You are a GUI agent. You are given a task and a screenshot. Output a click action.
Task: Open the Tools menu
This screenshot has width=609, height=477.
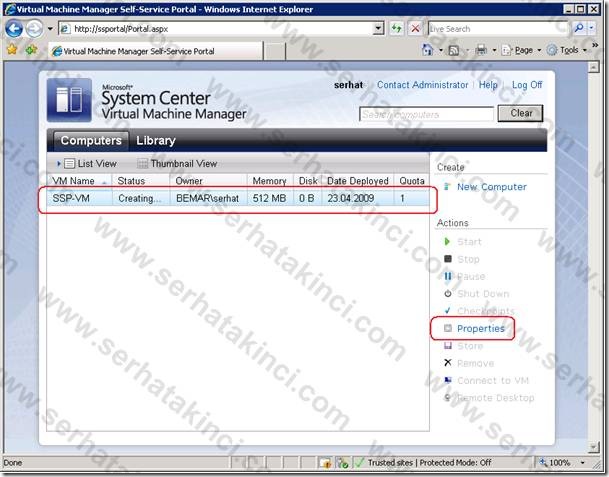tap(566, 50)
